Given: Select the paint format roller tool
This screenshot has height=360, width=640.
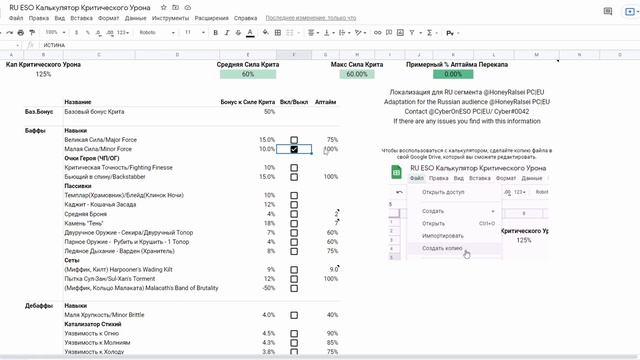Looking at the screenshot, I should pyautogui.click(x=32, y=33).
